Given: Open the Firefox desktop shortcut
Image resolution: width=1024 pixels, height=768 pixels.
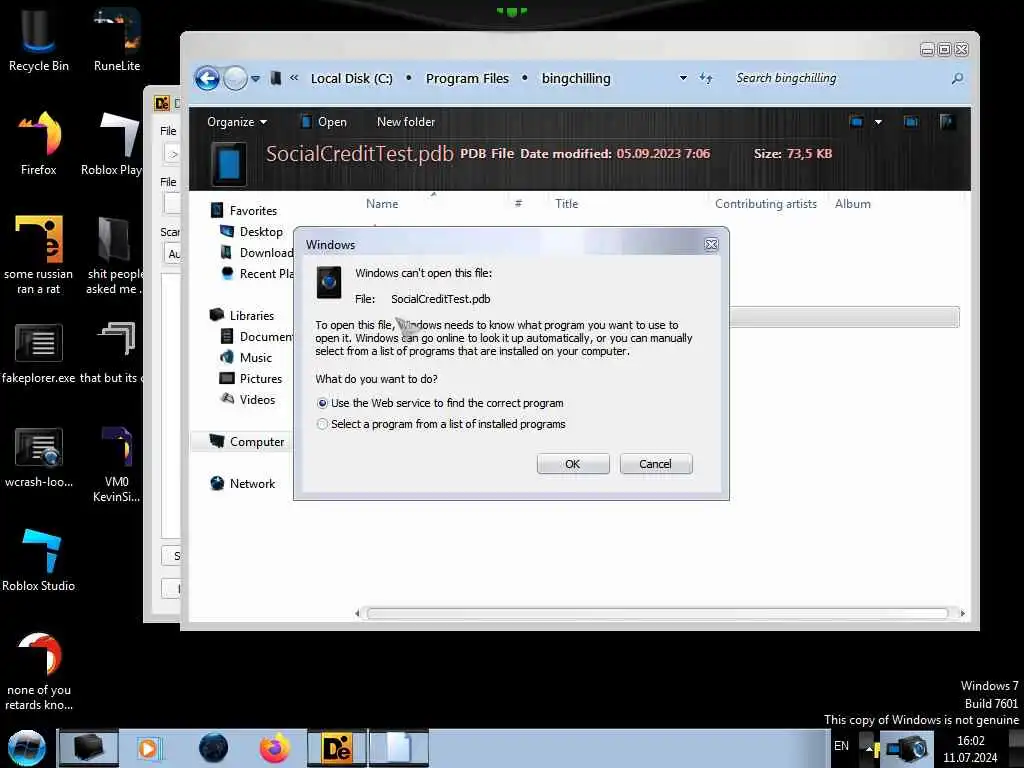Looking at the screenshot, I should (39, 144).
